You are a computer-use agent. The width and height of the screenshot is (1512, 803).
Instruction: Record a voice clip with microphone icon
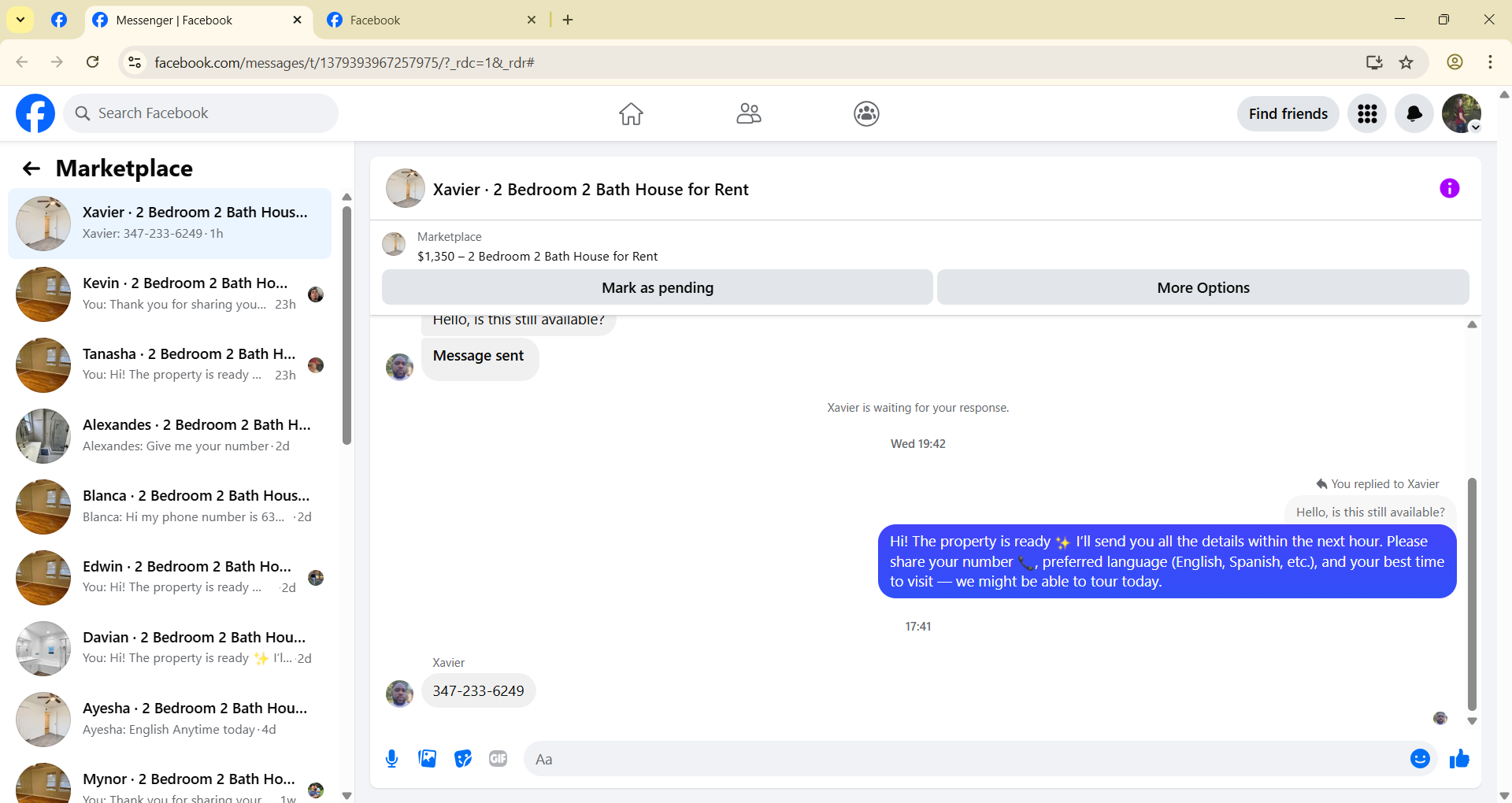pyautogui.click(x=392, y=759)
